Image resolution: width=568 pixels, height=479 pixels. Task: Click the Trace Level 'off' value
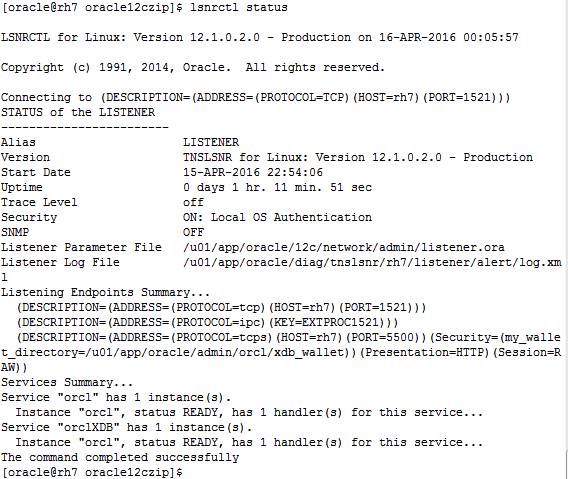193,202
